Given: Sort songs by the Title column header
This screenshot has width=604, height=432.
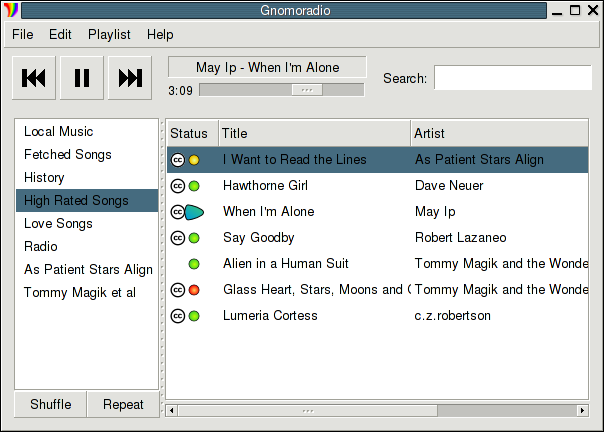Looking at the screenshot, I should pyautogui.click(x=315, y=133).
